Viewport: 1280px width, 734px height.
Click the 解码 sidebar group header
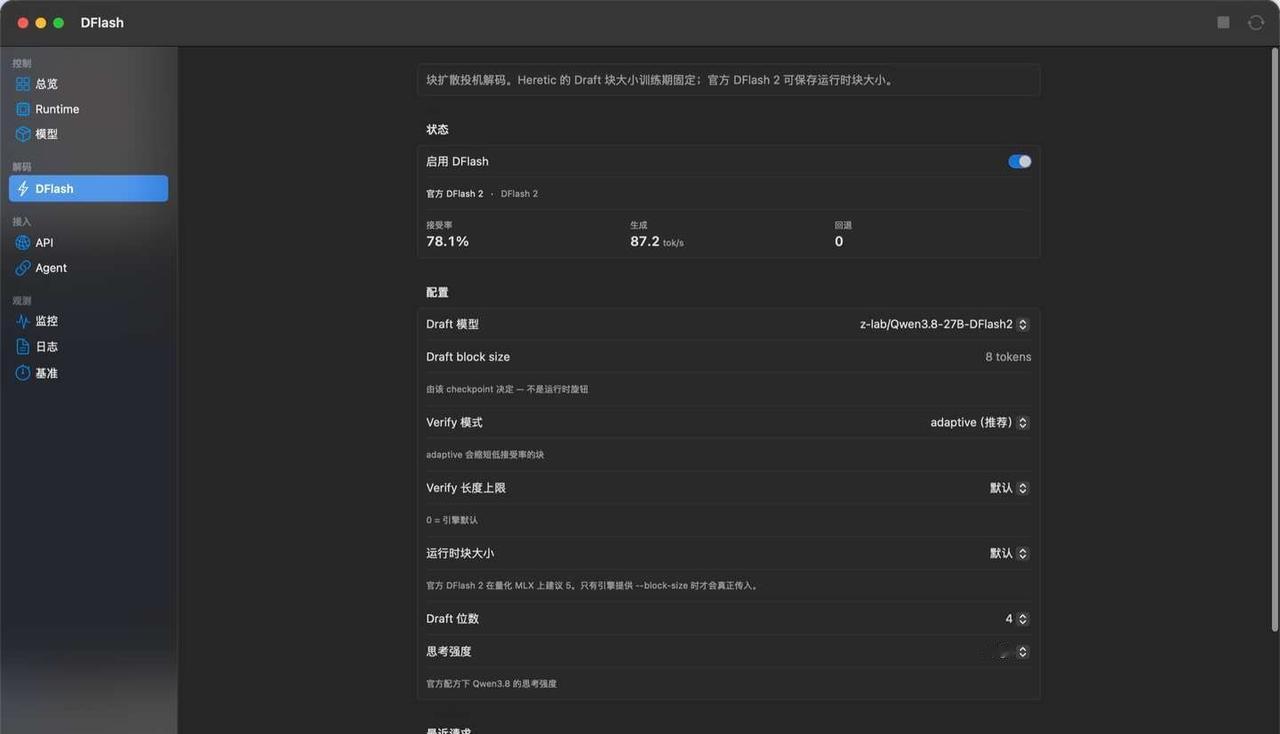pyautogui.click(x=22, y=167)
